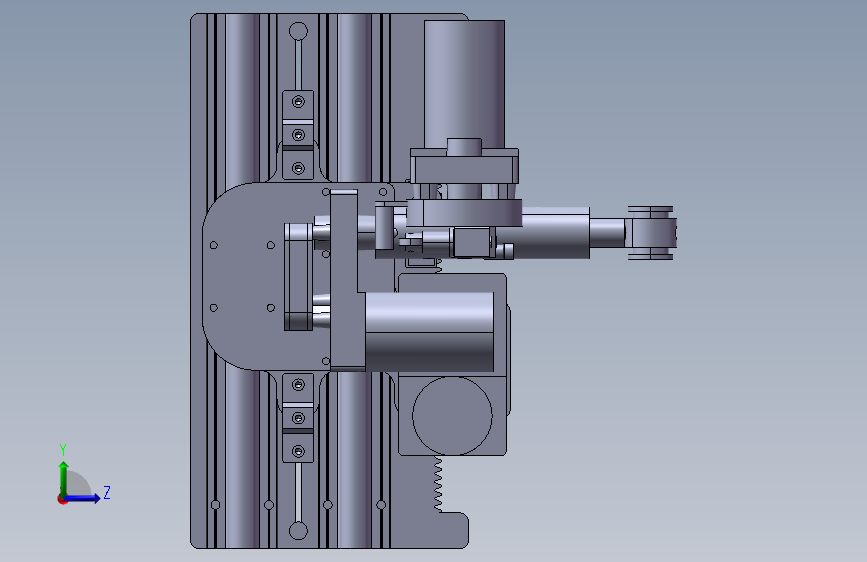Image resolution: width=867 pixels, height=562 pixels.
Task: Select the large circular face on lower gearbox
Action: [452, 416]
